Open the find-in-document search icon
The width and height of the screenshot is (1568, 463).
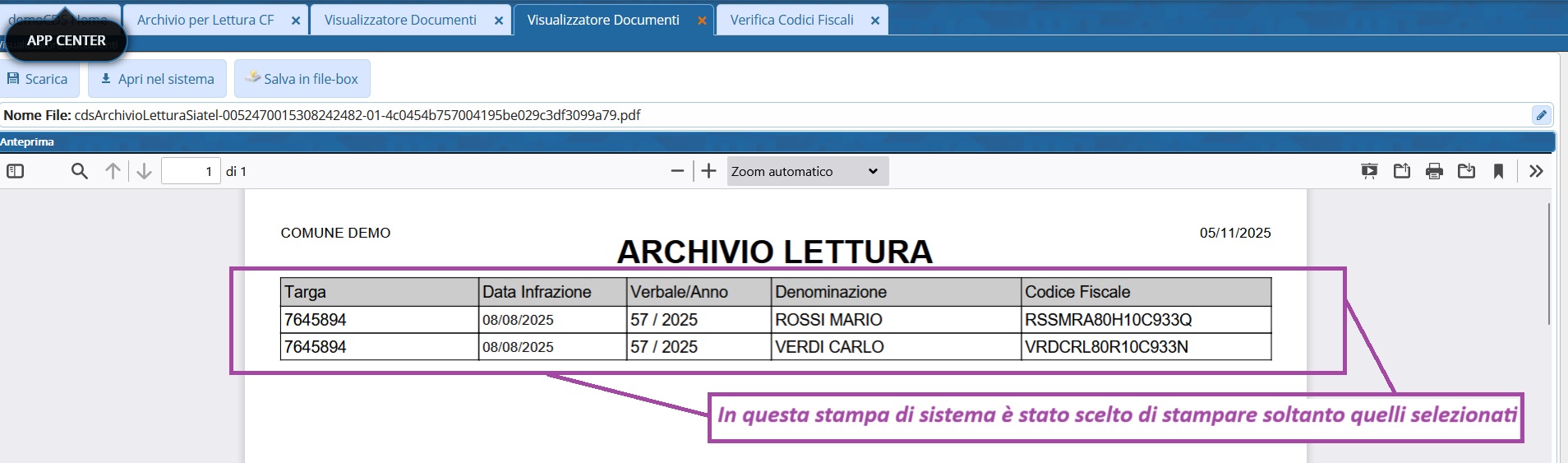pos(80,171)
